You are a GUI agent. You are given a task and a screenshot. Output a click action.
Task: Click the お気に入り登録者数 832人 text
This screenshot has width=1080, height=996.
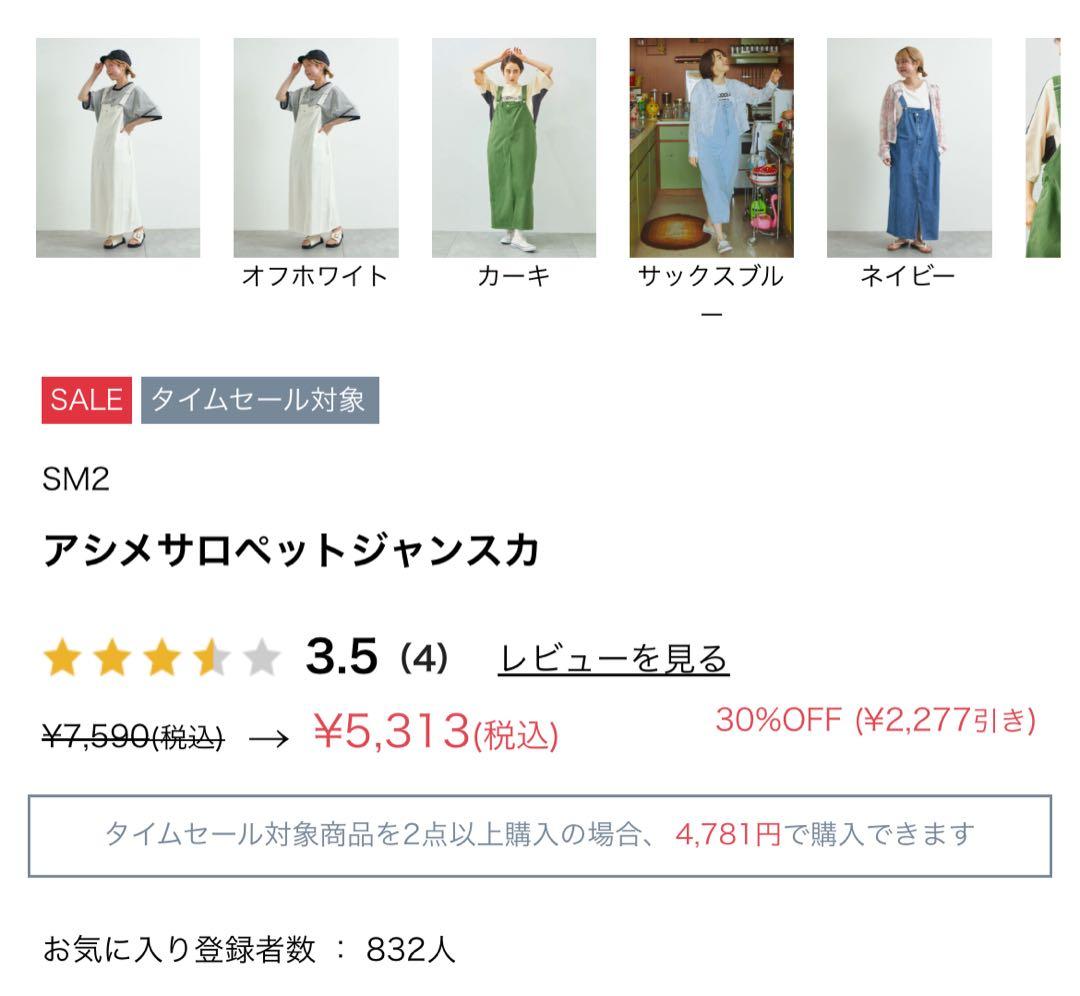pyautogui.click(x=249, y=949)
